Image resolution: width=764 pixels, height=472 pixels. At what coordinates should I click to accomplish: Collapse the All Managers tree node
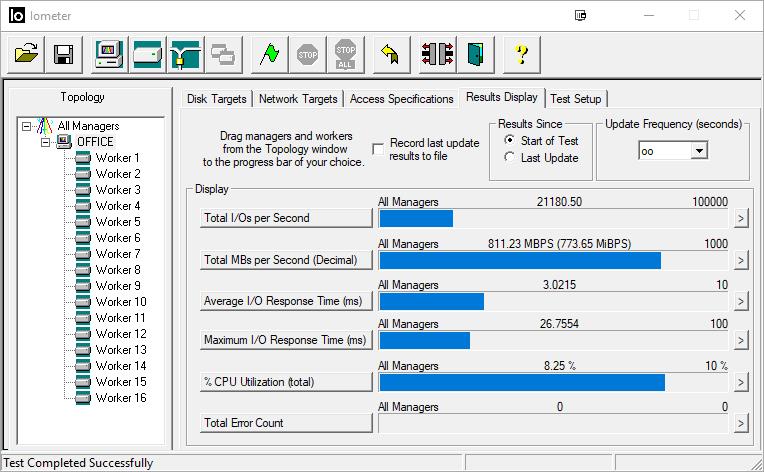pyautogui.click(x=26, y=126)
